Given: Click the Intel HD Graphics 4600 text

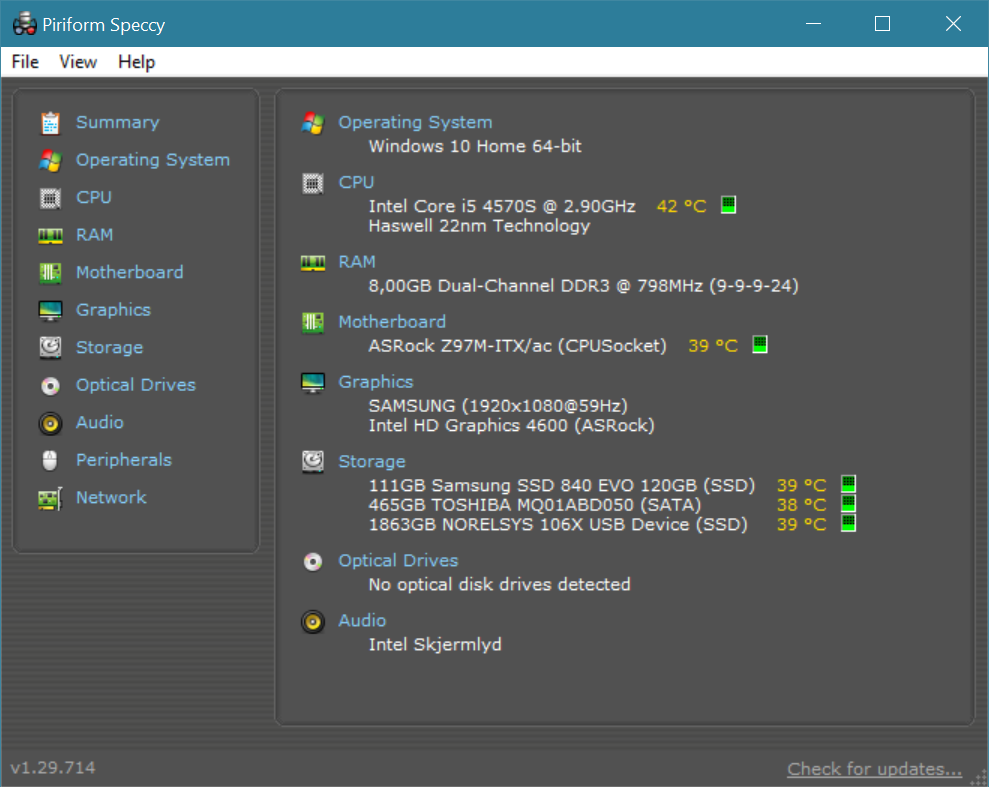Looking at the screenshot, I should coord(512,426).
